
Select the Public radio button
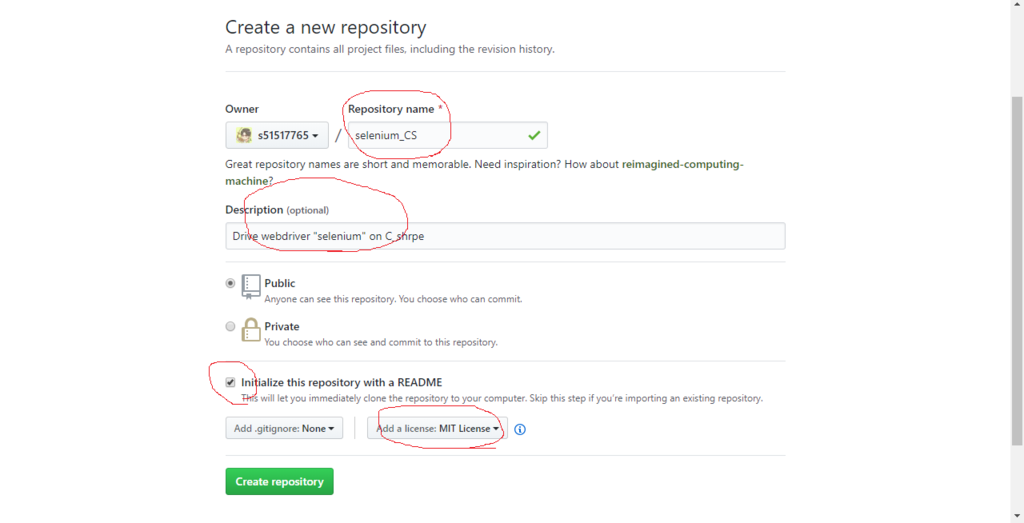230,283
